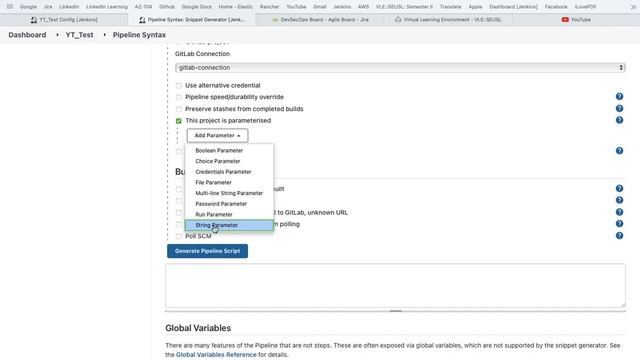Open the Global Variables Reference link
The width and height of the screenshot is (640, 360).
216,355
